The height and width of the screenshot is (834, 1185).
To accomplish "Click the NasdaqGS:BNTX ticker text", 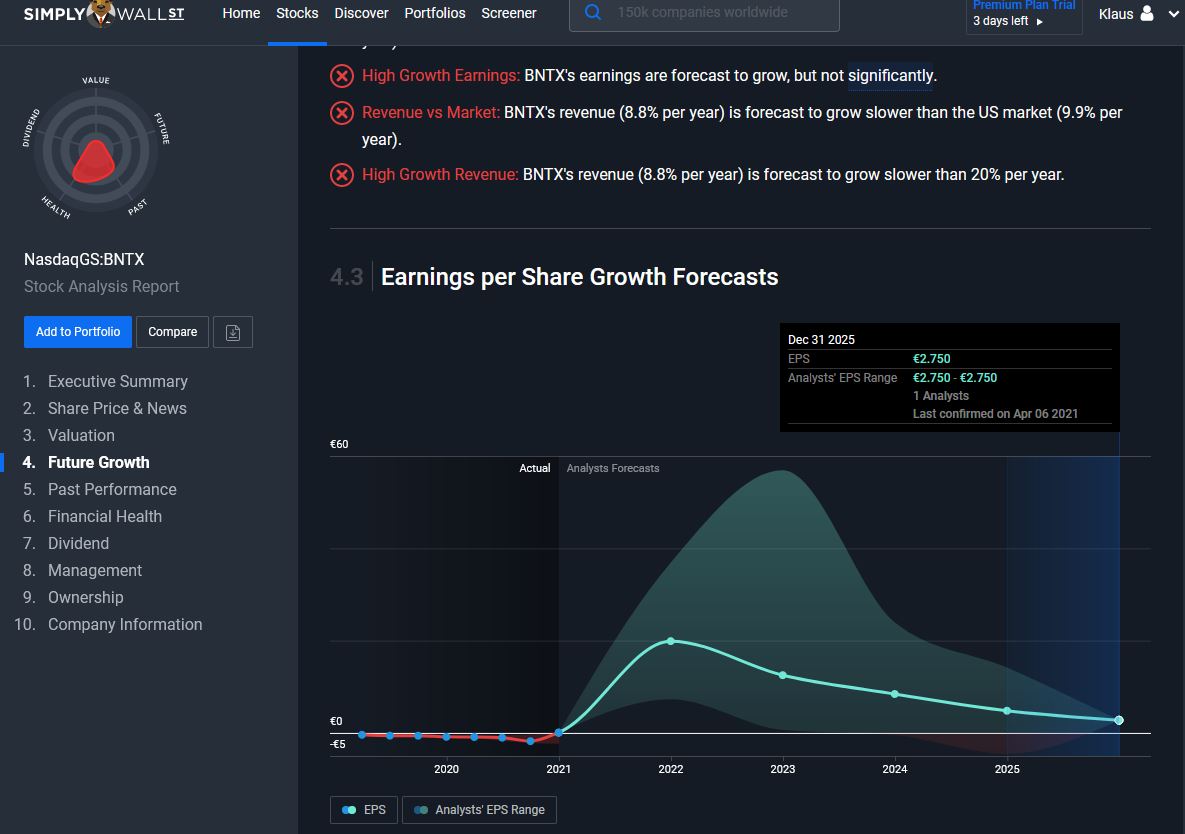I will (84, 260).
